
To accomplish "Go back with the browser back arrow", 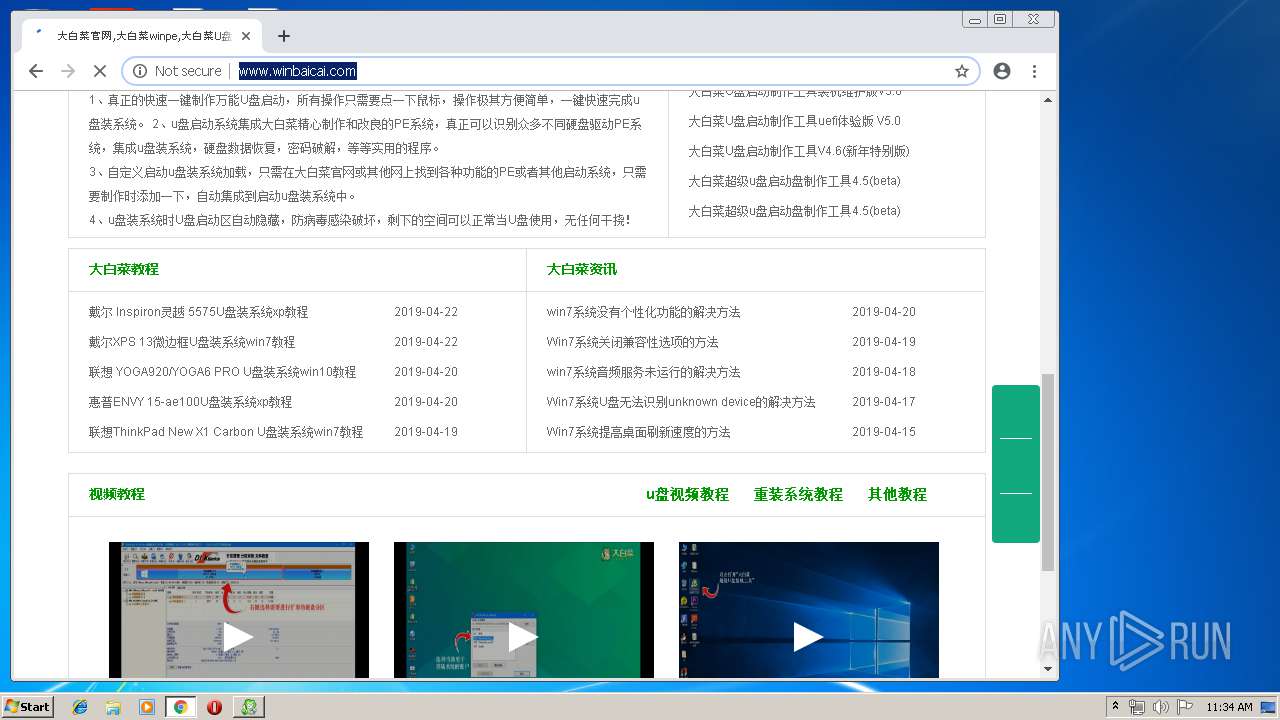I will point(36,71).
